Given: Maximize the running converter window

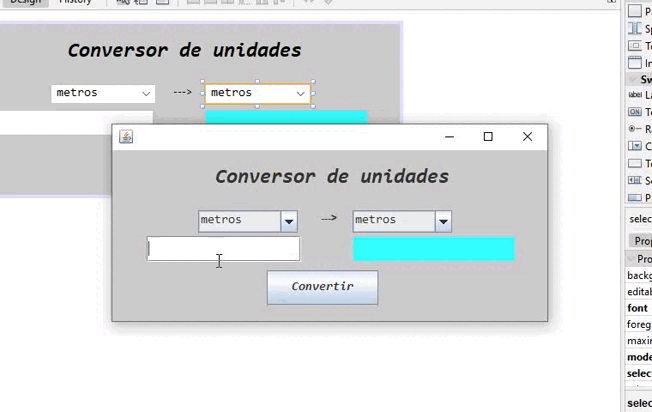Looking at the screenshot, I should point(488,136).
